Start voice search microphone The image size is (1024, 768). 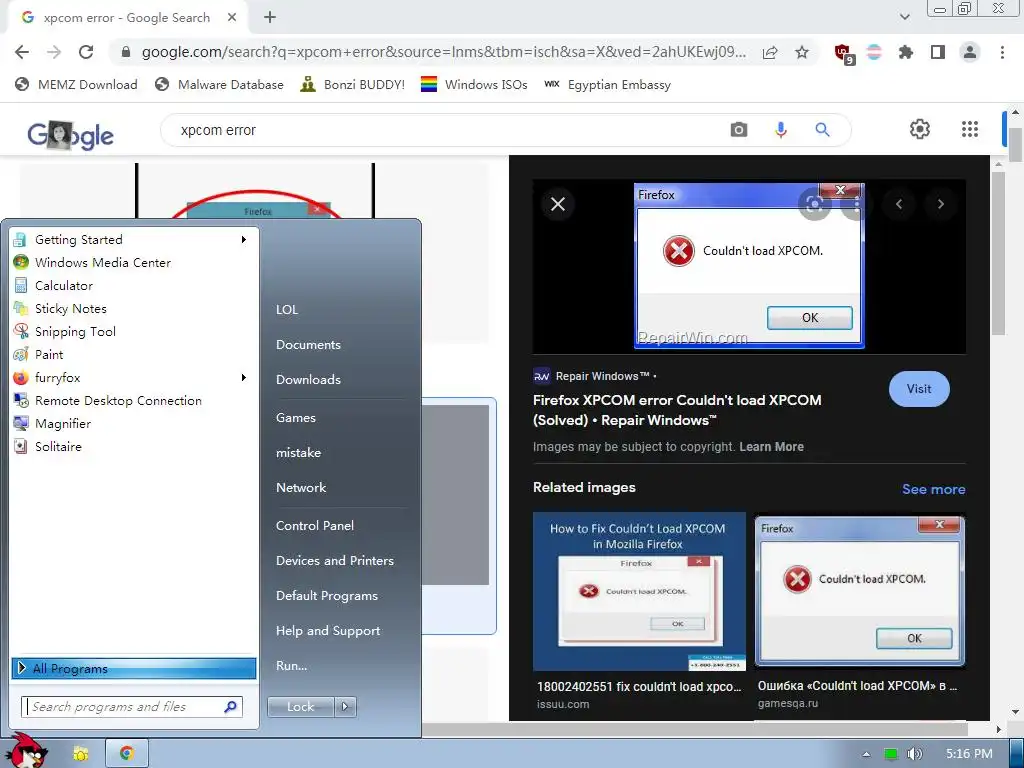780,130
